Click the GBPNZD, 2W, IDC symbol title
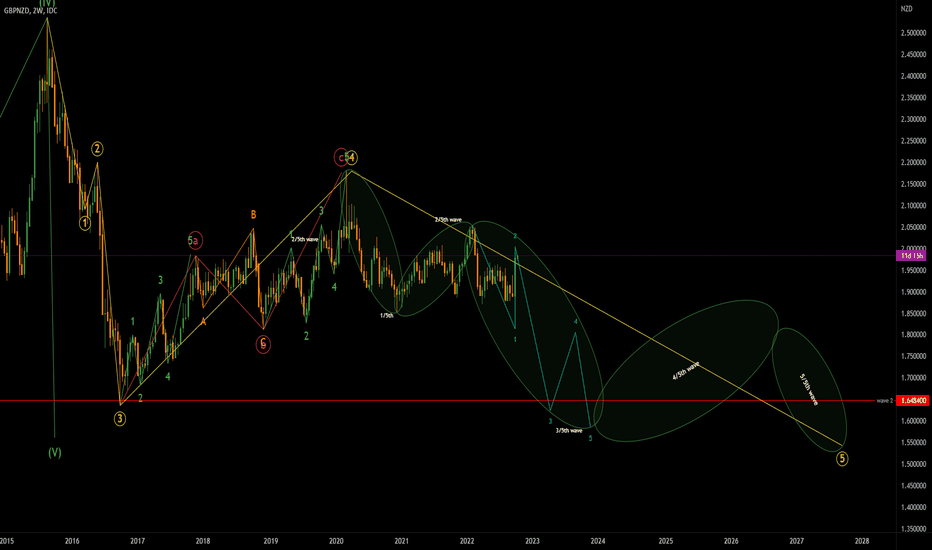Screen dimensions: 932x550 click(31, 11)
